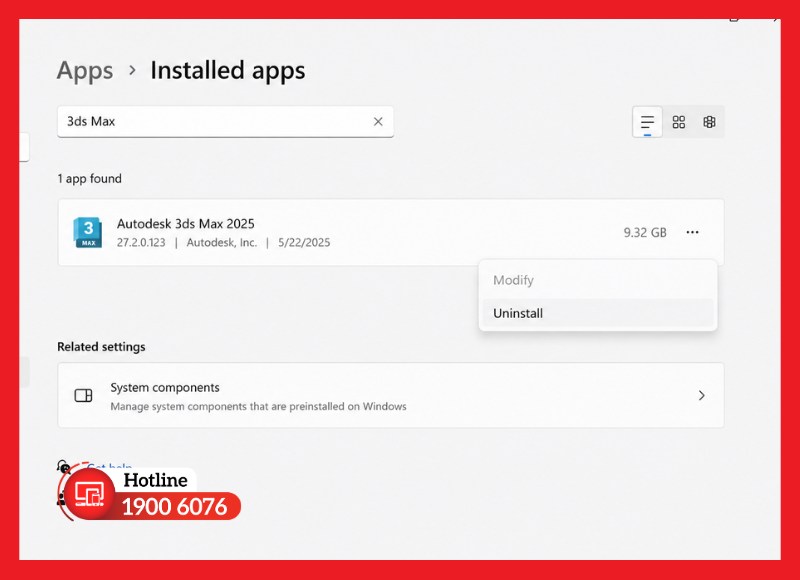
Task: Click the 5/22/2025 install date
Action: (304, 242)
